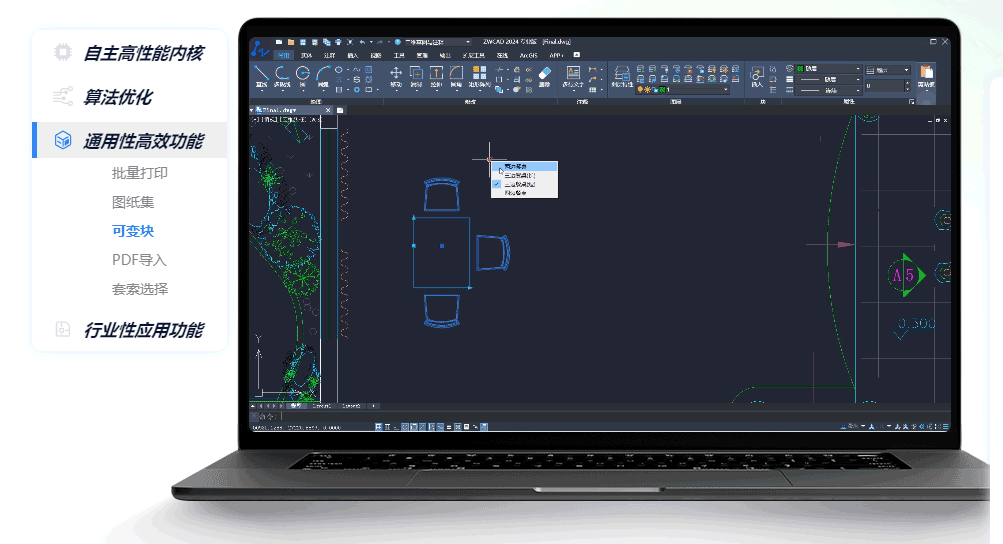This screenshot has height=544, width=1003.
Task: Switch to the Model layout tab
Action: point(296,406)
